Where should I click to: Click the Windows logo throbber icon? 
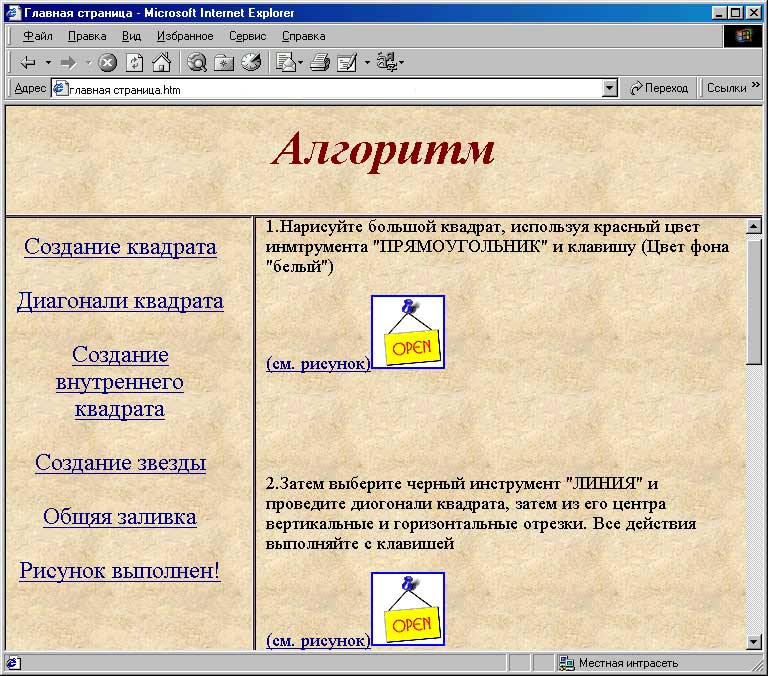[743, 36]
